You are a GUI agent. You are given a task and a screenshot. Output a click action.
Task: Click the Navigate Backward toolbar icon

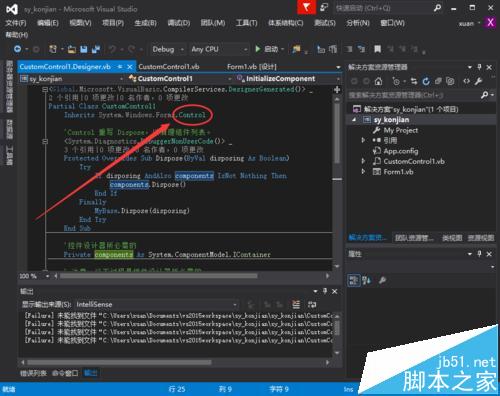17,49
